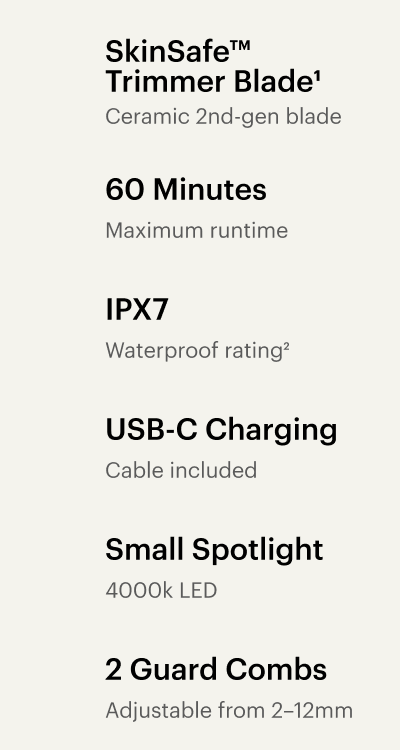Select the 4000k LED caption
400x750 pixels.
161,590
